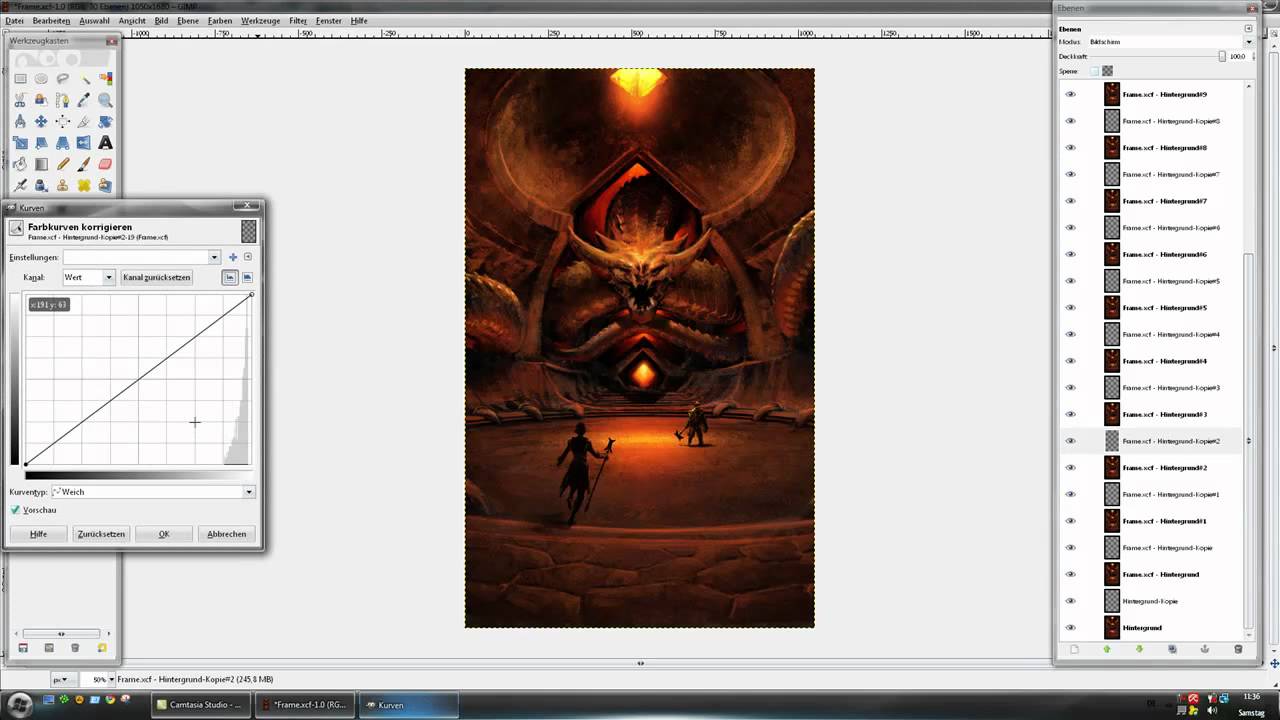Viewport: 1280px width, 720px height.
Task: Lower layer with green down arrow
Action: [1139, 649]
